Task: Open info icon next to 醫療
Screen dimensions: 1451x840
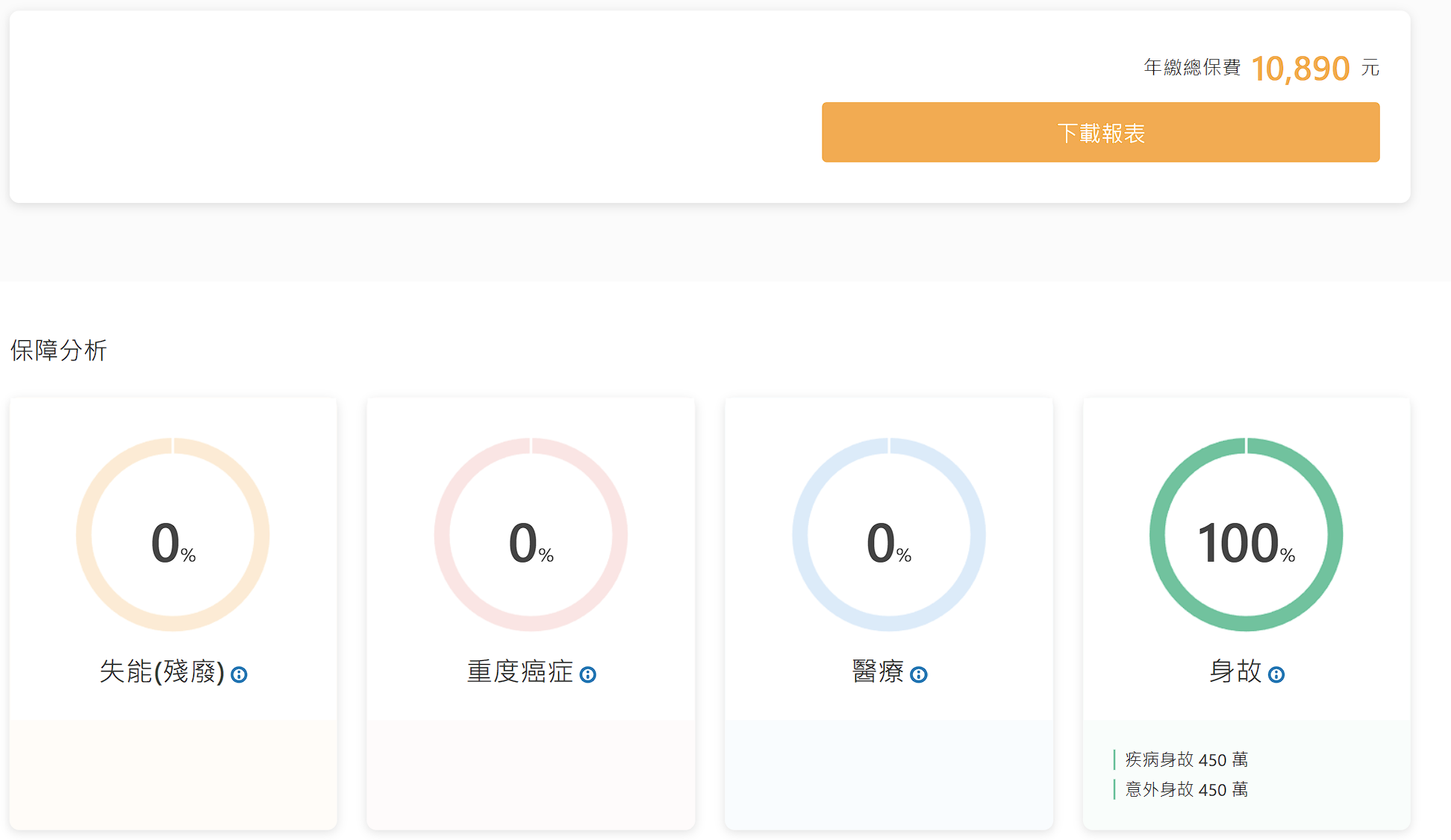Action: point(919,674)
